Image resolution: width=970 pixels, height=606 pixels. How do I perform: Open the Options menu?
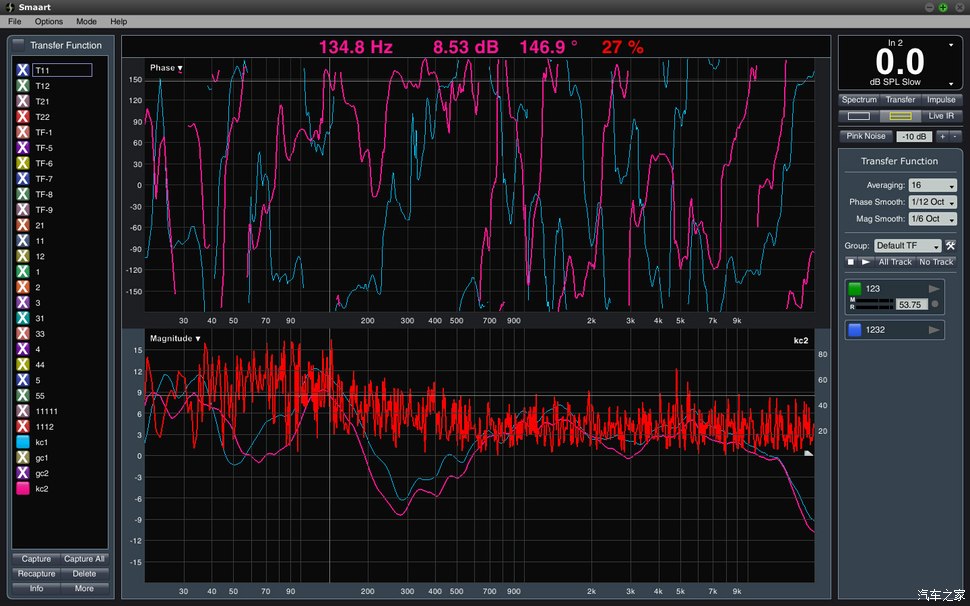tap(49, 21)
